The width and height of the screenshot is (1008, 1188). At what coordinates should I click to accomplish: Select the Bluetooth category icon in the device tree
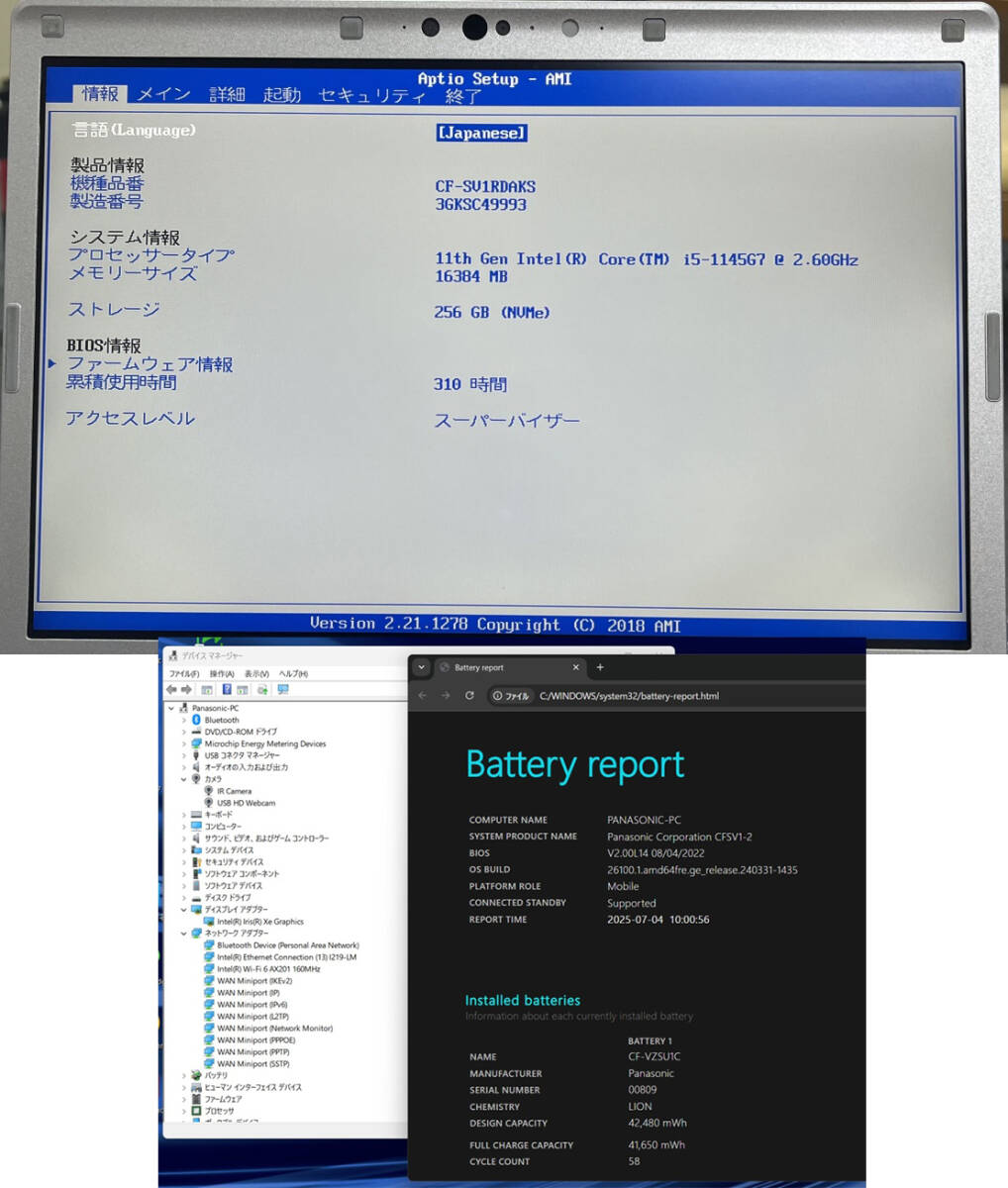[196, 720]
